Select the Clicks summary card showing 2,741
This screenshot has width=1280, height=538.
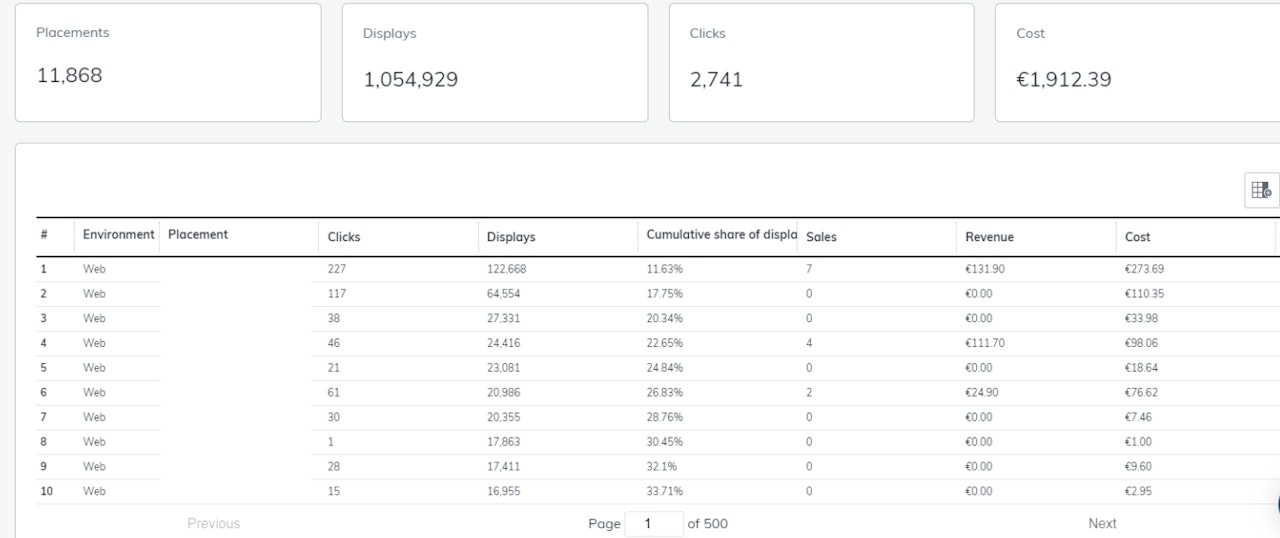point(821,62)
